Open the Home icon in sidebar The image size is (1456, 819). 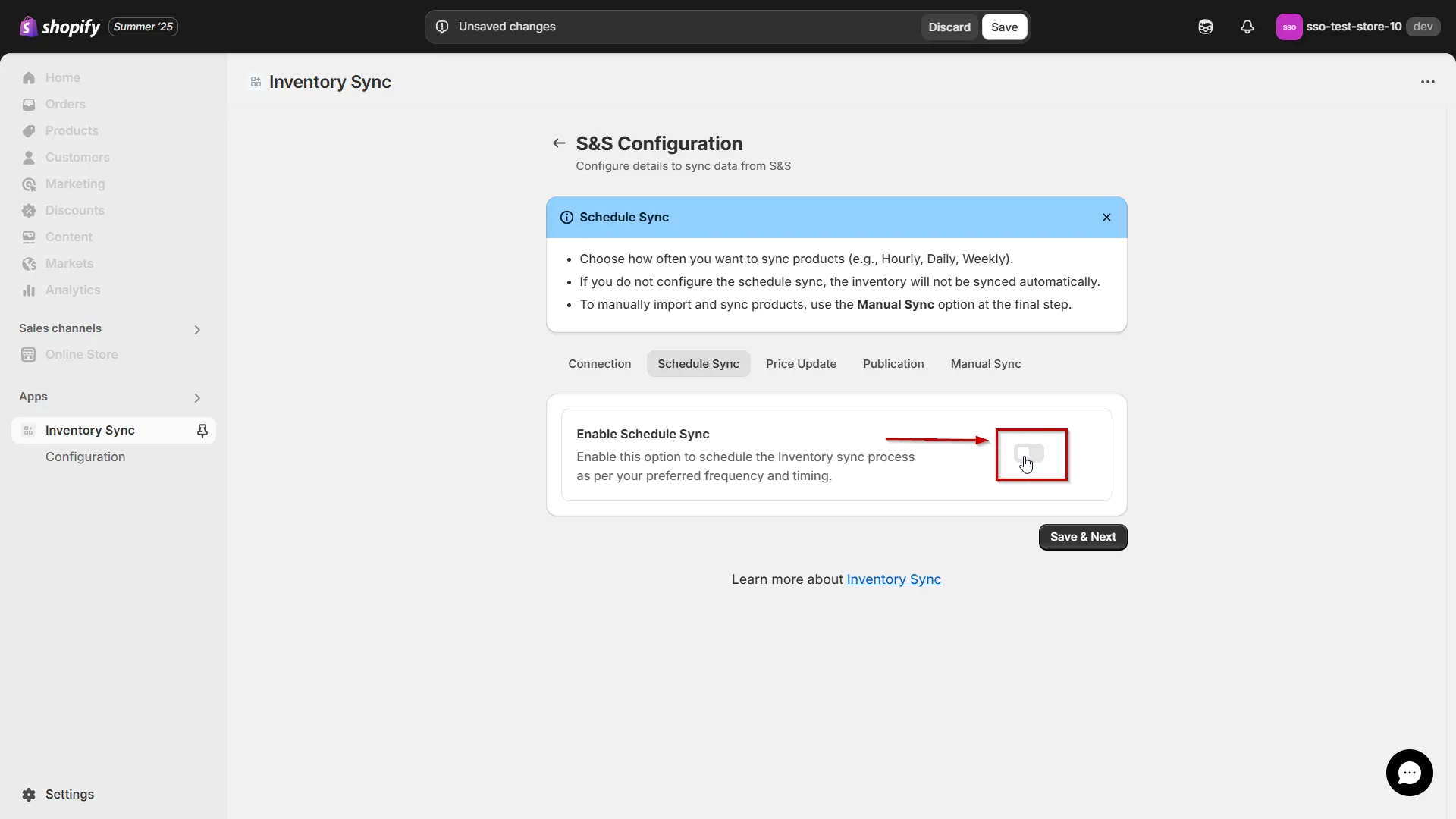click(x=29, y=78)
